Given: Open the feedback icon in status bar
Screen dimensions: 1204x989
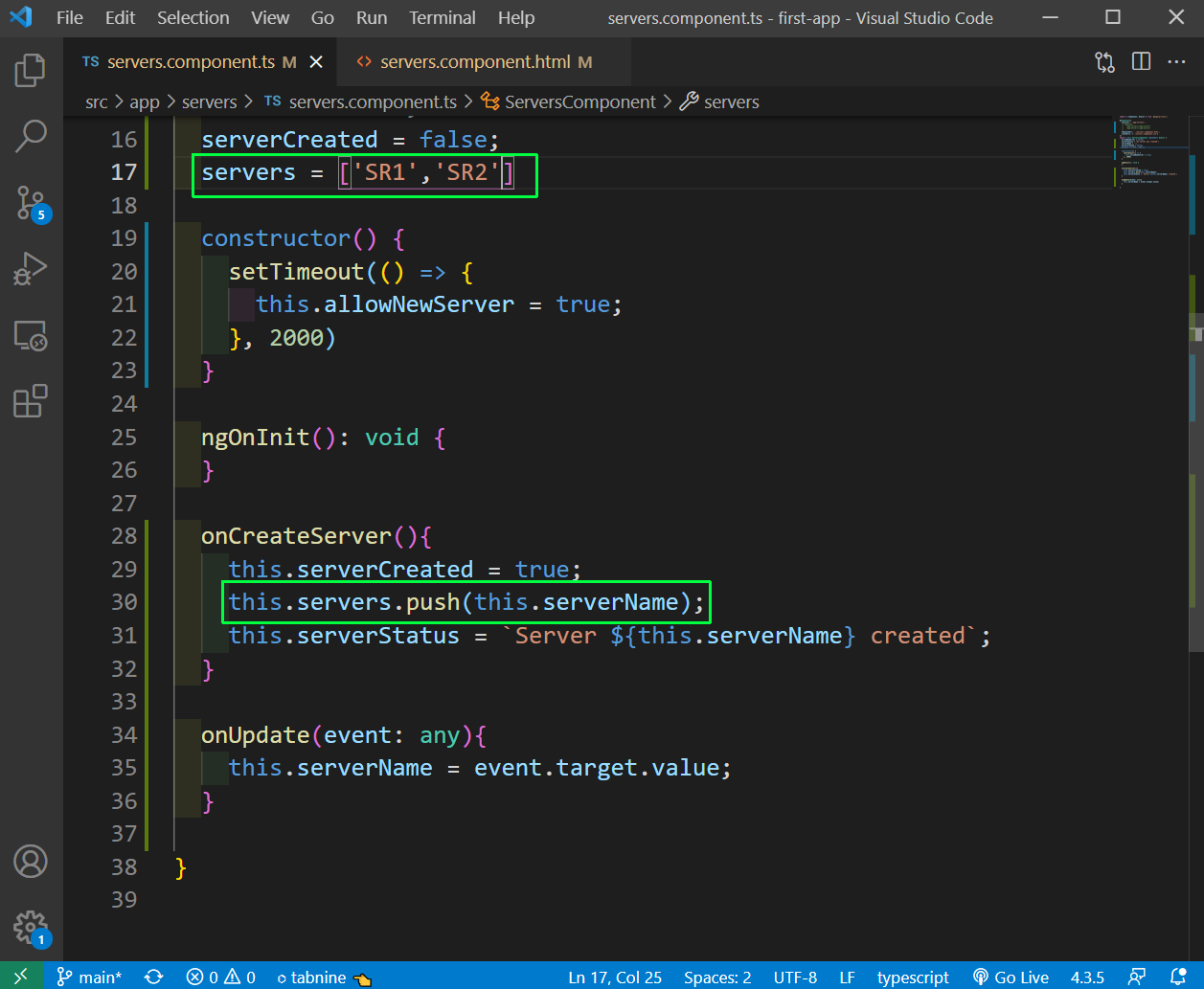Looking at the screenshot, I should pos(1137,977).
